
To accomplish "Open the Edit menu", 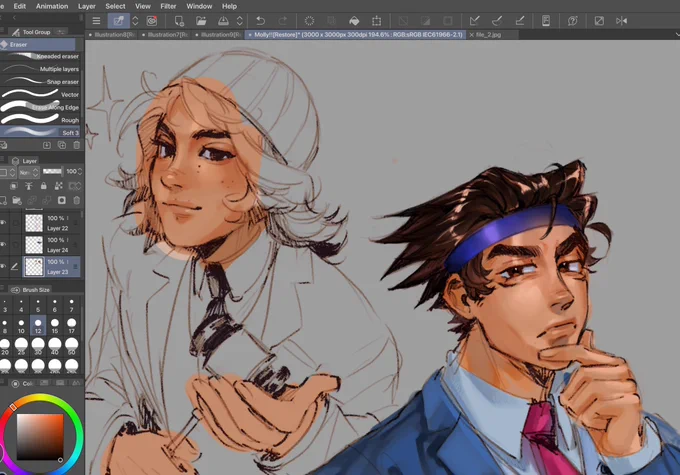I will pyautogui.click(x=20, y=6).
